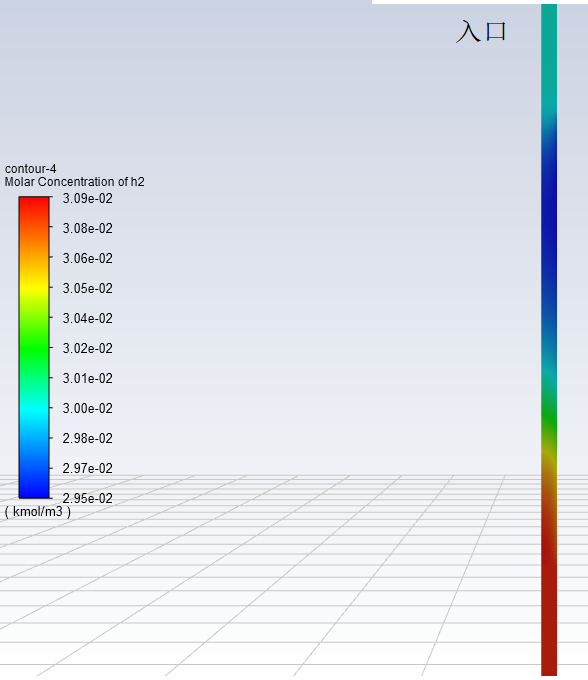The width and height of the screenshot is (588, 680).
Task: Click the contour-4 legend title
Action: (30, 169)
